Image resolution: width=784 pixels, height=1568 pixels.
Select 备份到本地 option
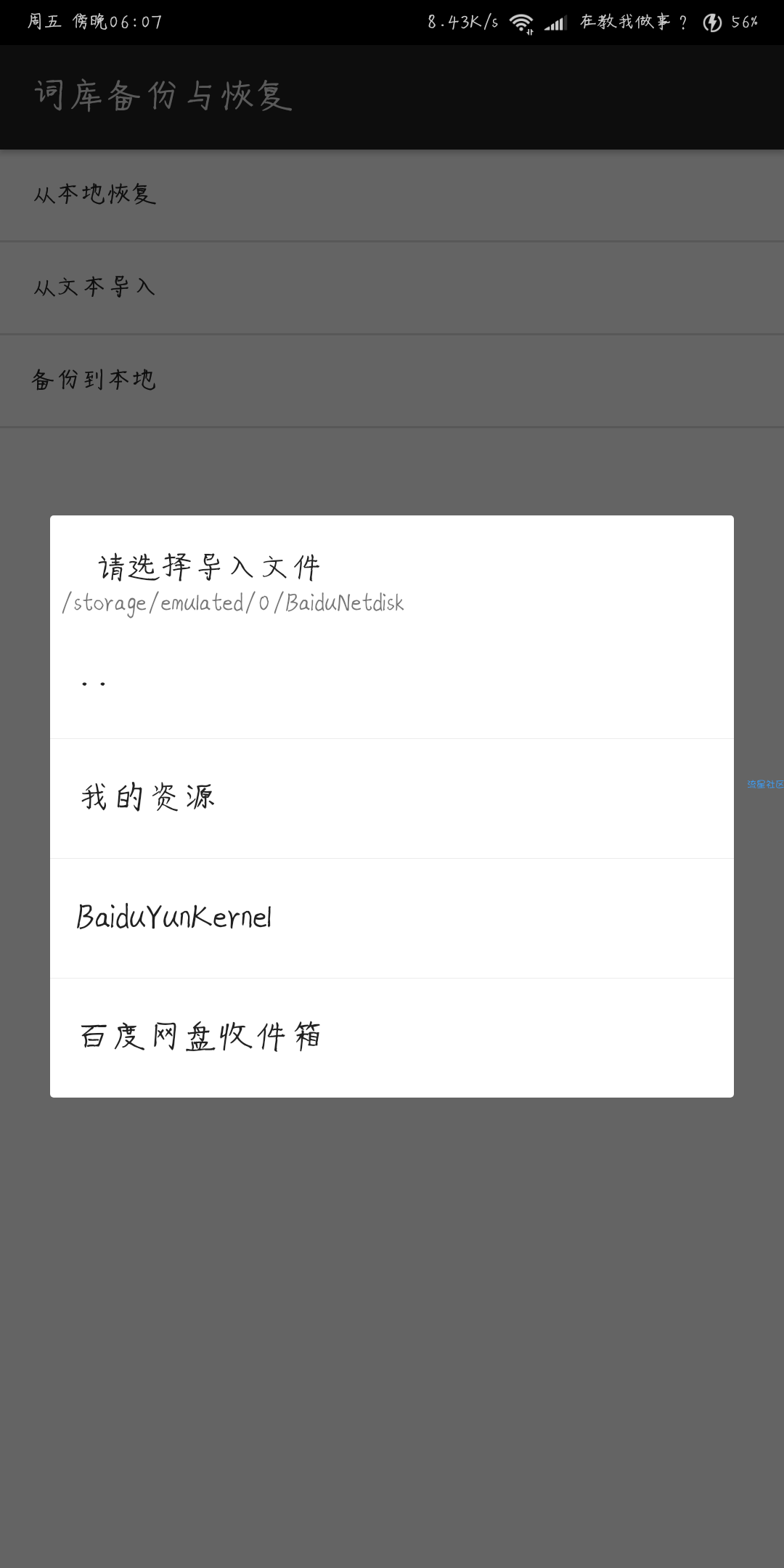pos(392,380)
